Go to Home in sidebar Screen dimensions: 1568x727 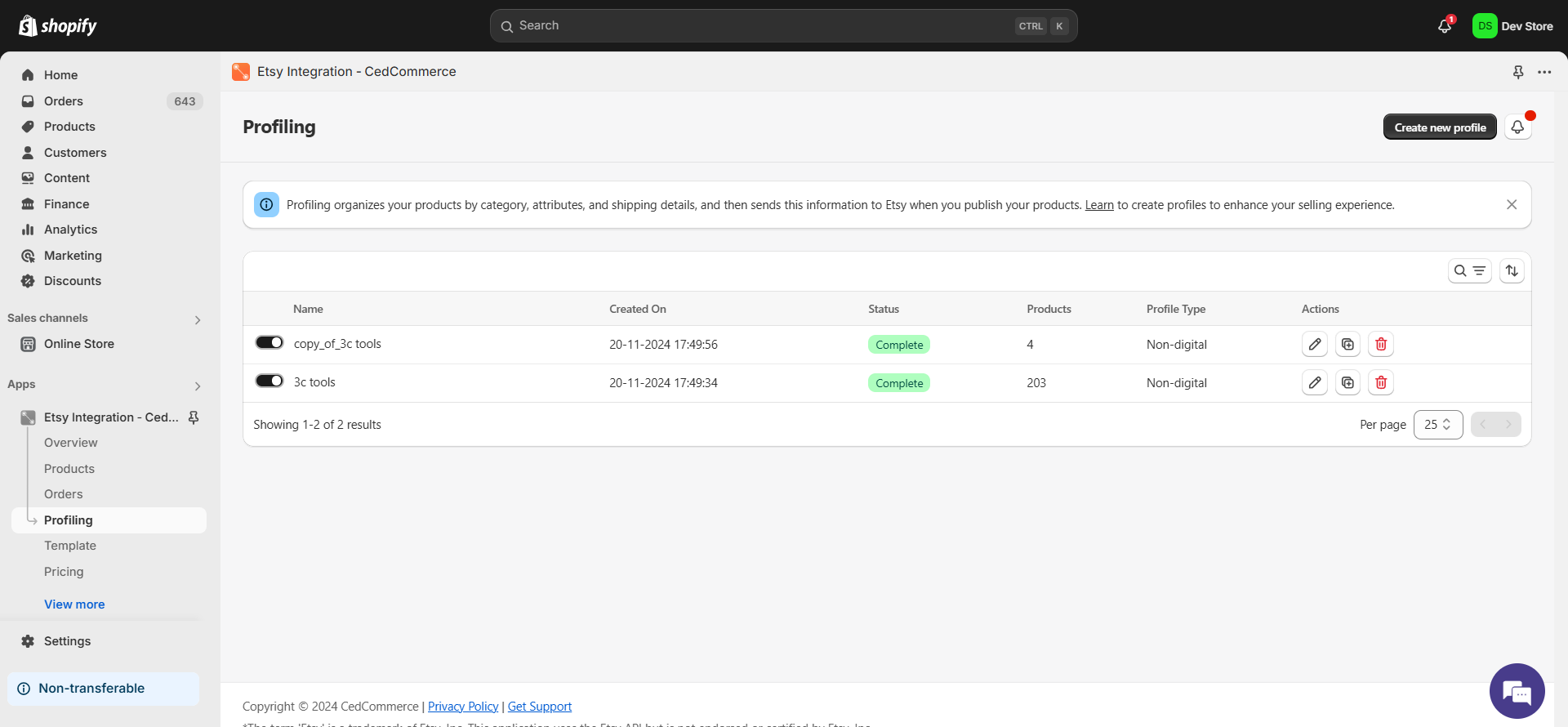(x=60, y=75)
